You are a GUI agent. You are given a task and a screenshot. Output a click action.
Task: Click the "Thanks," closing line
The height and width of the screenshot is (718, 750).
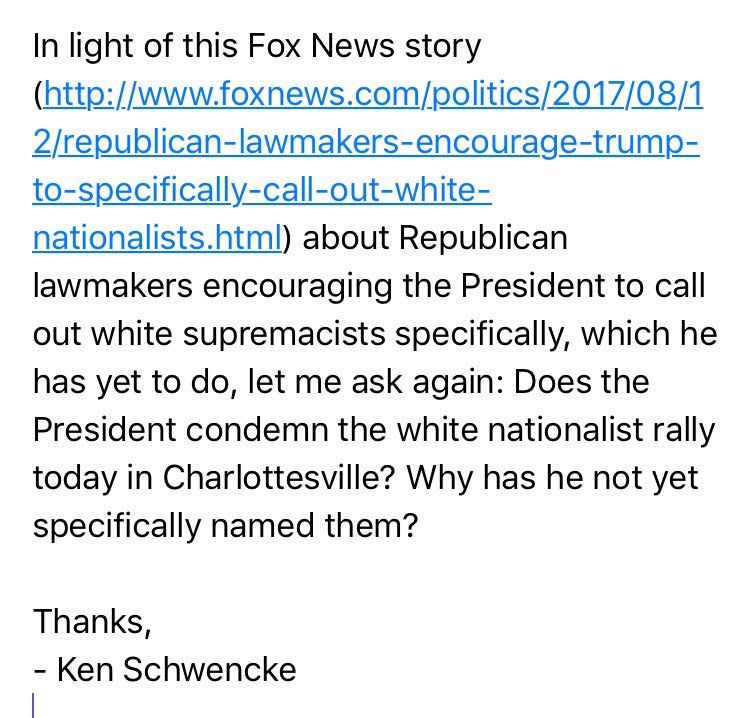tap(92, 621)
